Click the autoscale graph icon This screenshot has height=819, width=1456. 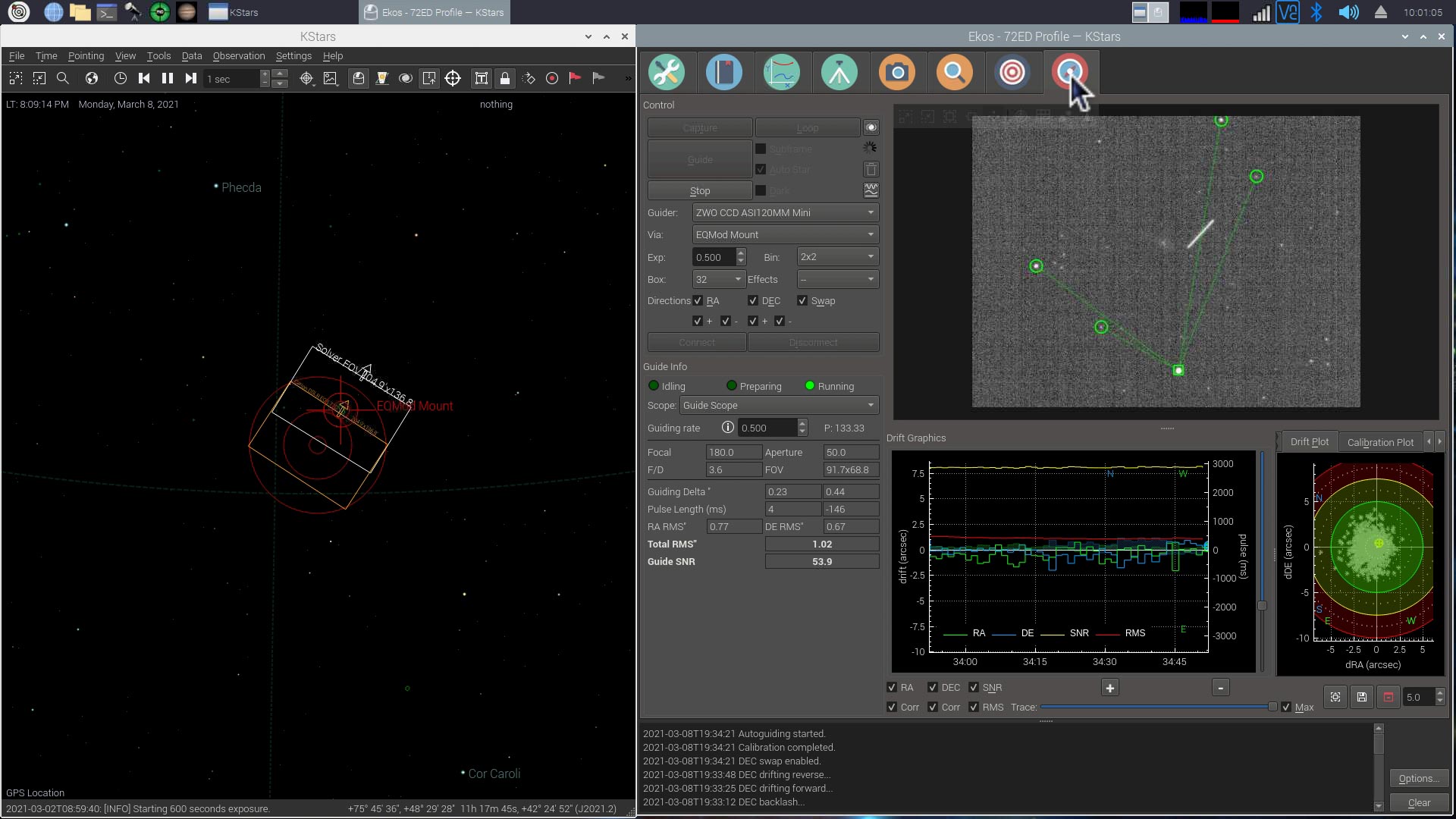pos(1335,697)
